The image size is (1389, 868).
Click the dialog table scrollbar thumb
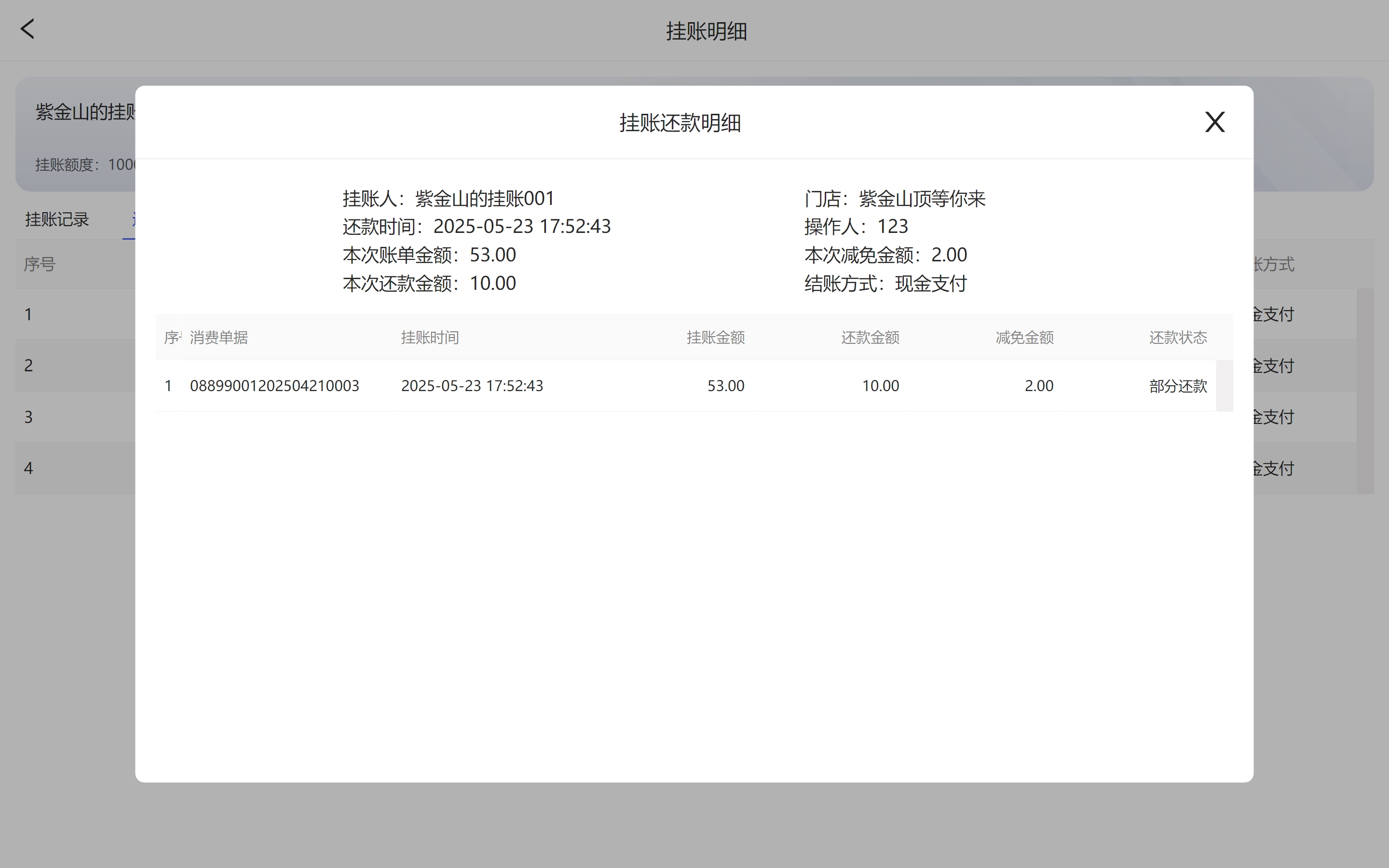click(x=1224, y=386)
